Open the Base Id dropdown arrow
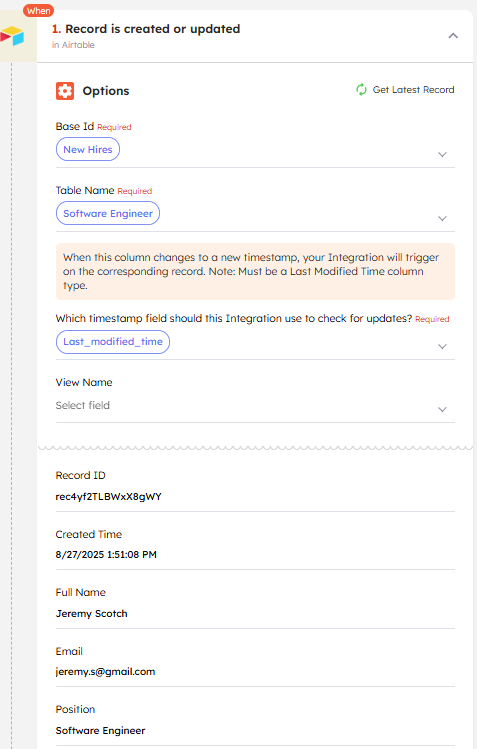The image size is (477, 749). coord(442,154)
